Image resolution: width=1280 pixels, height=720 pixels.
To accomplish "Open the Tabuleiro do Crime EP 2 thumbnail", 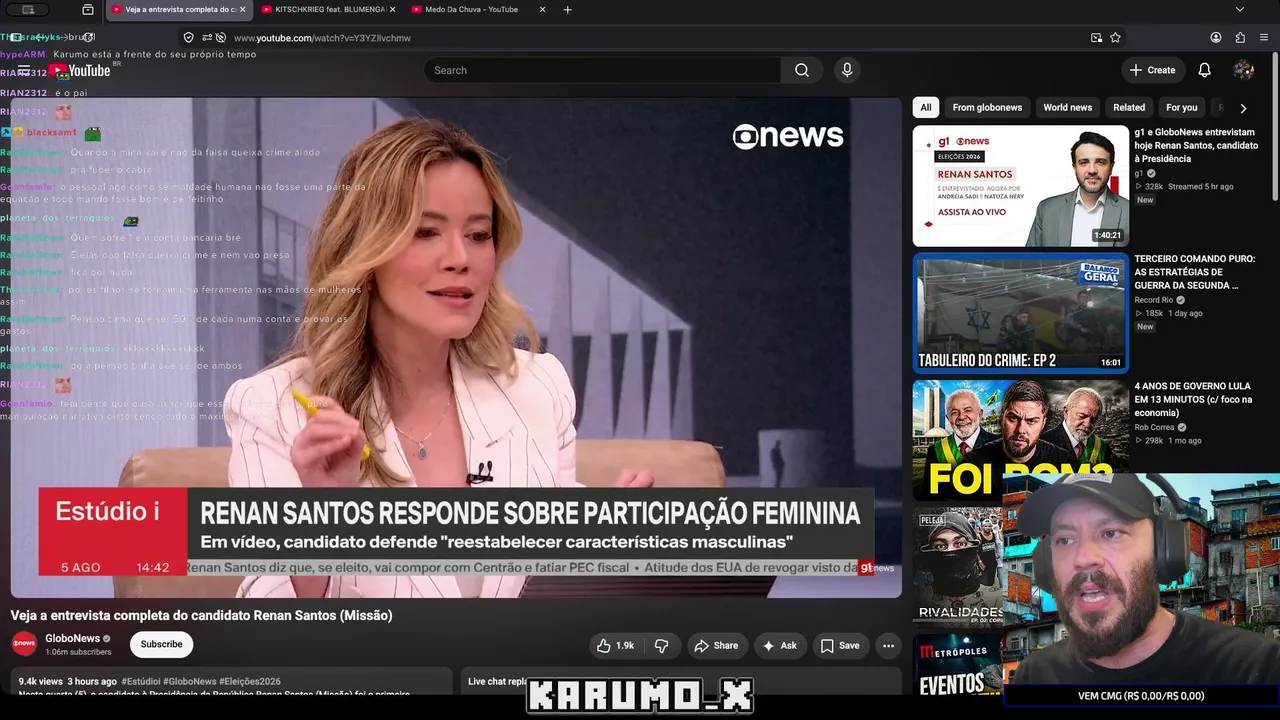I will pyautogui.click(x=1021, y=313).
